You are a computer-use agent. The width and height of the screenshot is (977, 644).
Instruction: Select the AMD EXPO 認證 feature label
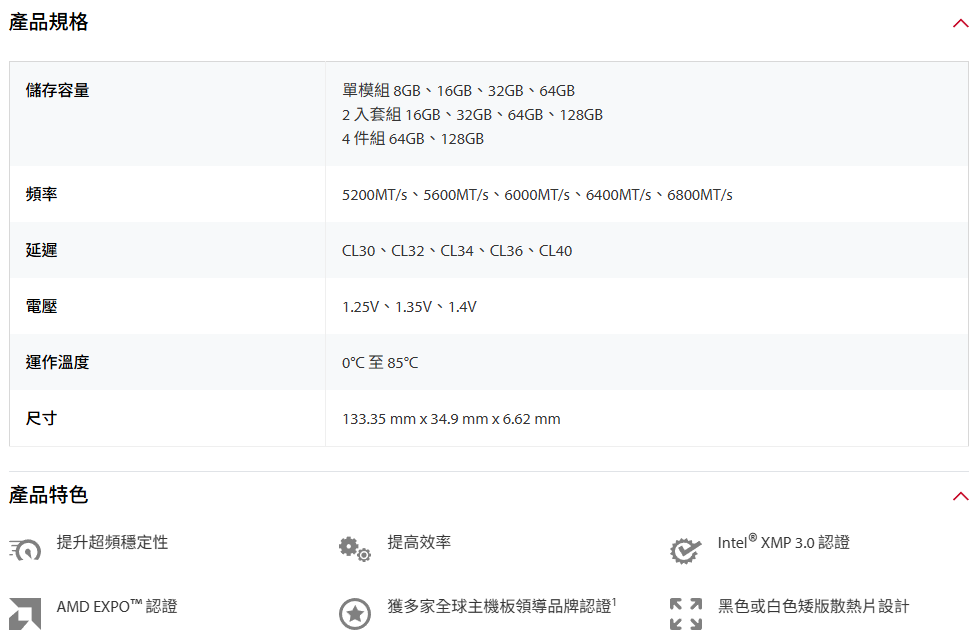pos(117,606)
